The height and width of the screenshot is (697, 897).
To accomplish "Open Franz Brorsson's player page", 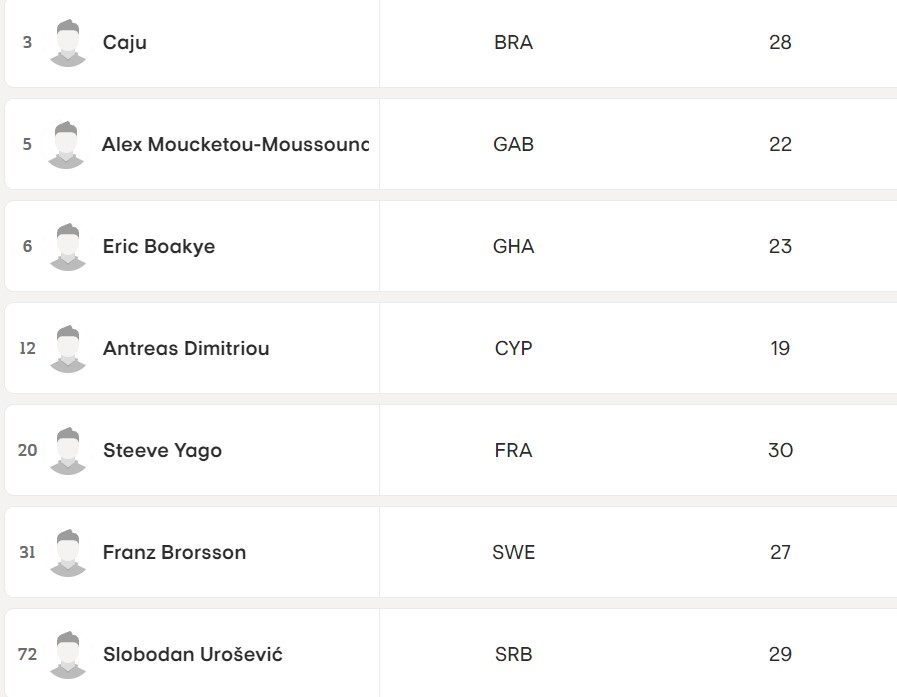I will pyautogui.click(x=174, y=553).
